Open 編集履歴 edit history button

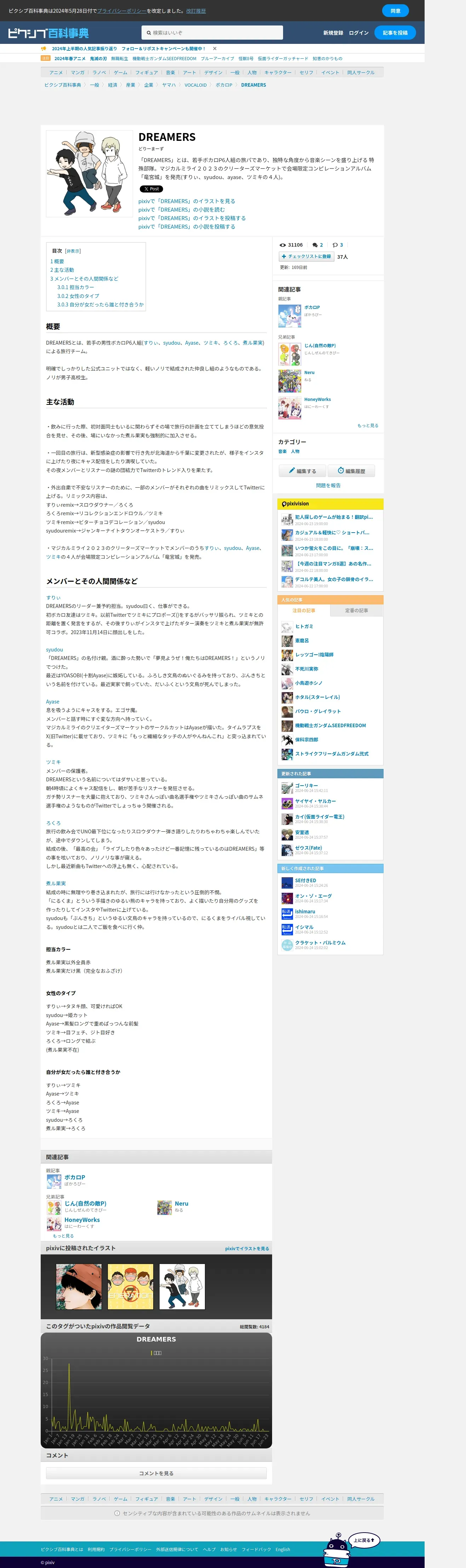pos(351,471)
